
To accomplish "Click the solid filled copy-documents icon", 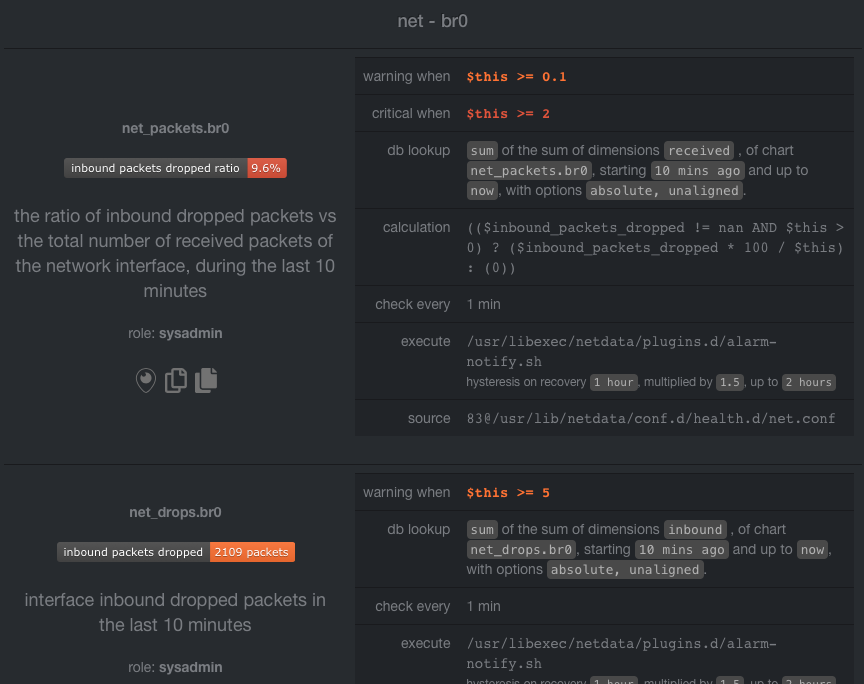I will [x=206, y=380].
